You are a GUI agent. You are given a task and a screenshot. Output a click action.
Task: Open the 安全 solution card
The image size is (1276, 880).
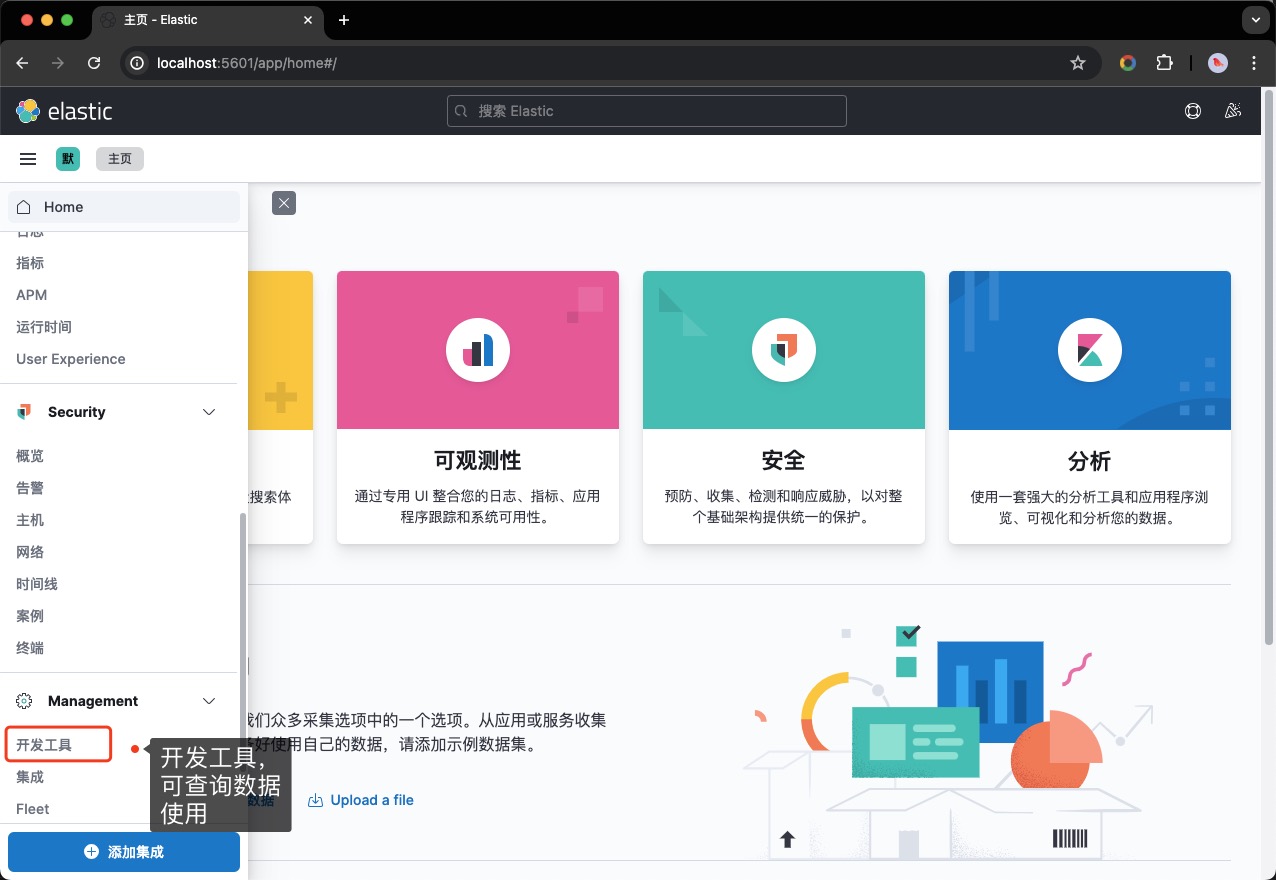783,408
